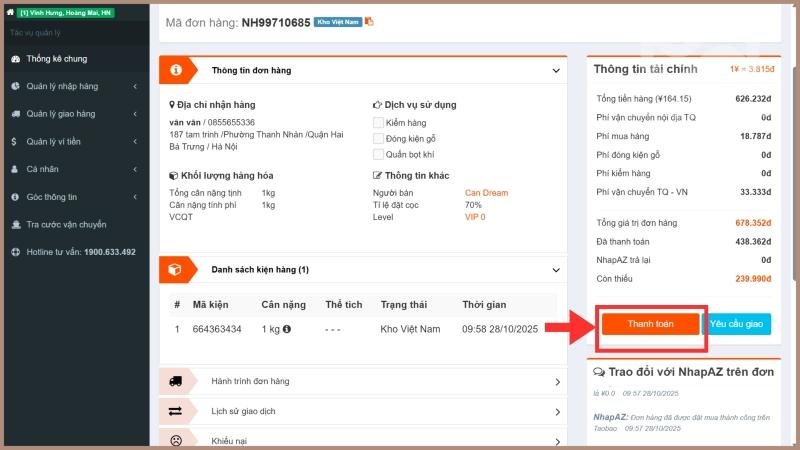Enable the Đóng kiện gỗ checkbox
Image resolution: width=800 pixels, height=450 pixels.
tap(378, 138)
